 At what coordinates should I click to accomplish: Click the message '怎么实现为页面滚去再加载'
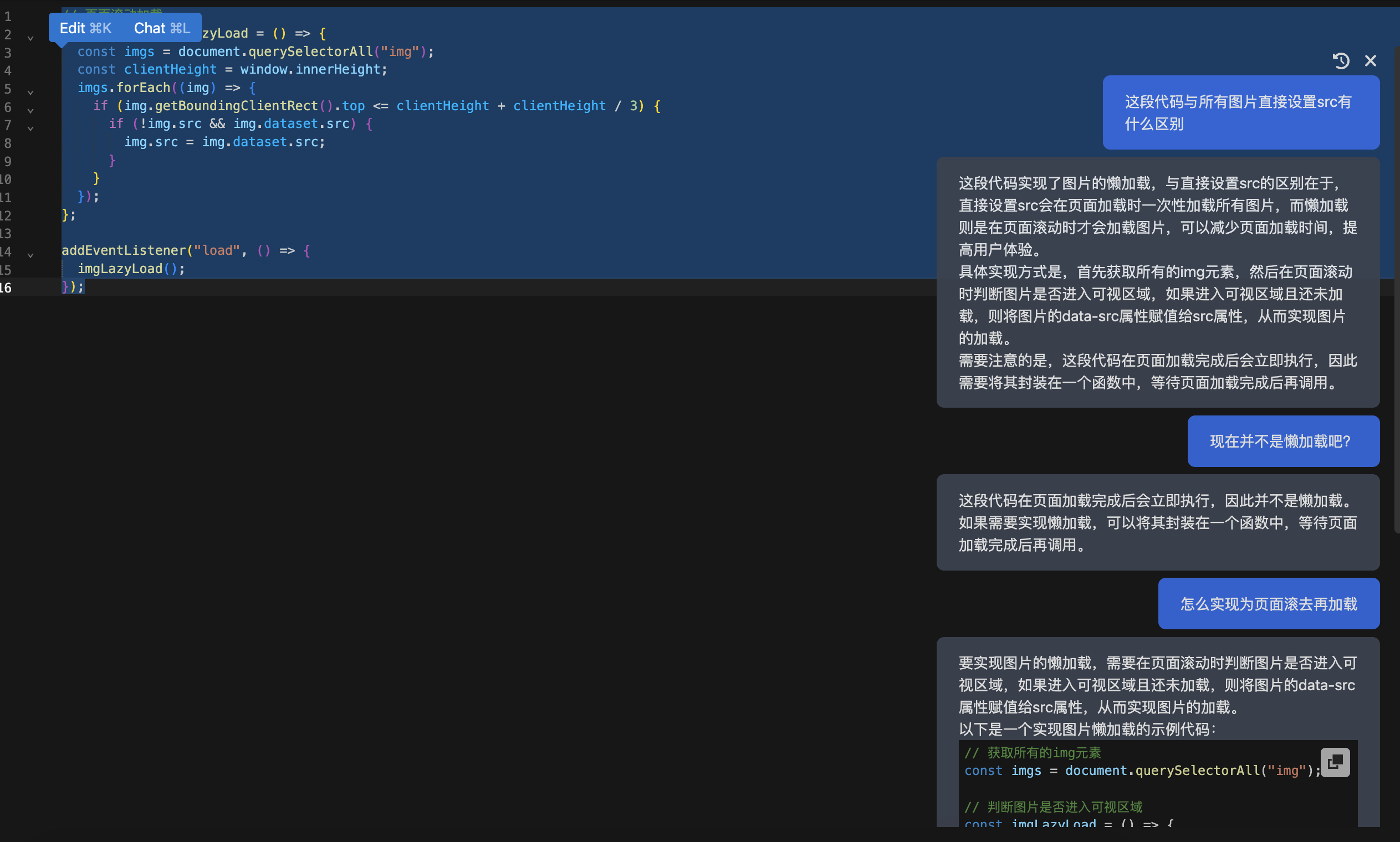pyautogui.click(x=1268, y=604)
